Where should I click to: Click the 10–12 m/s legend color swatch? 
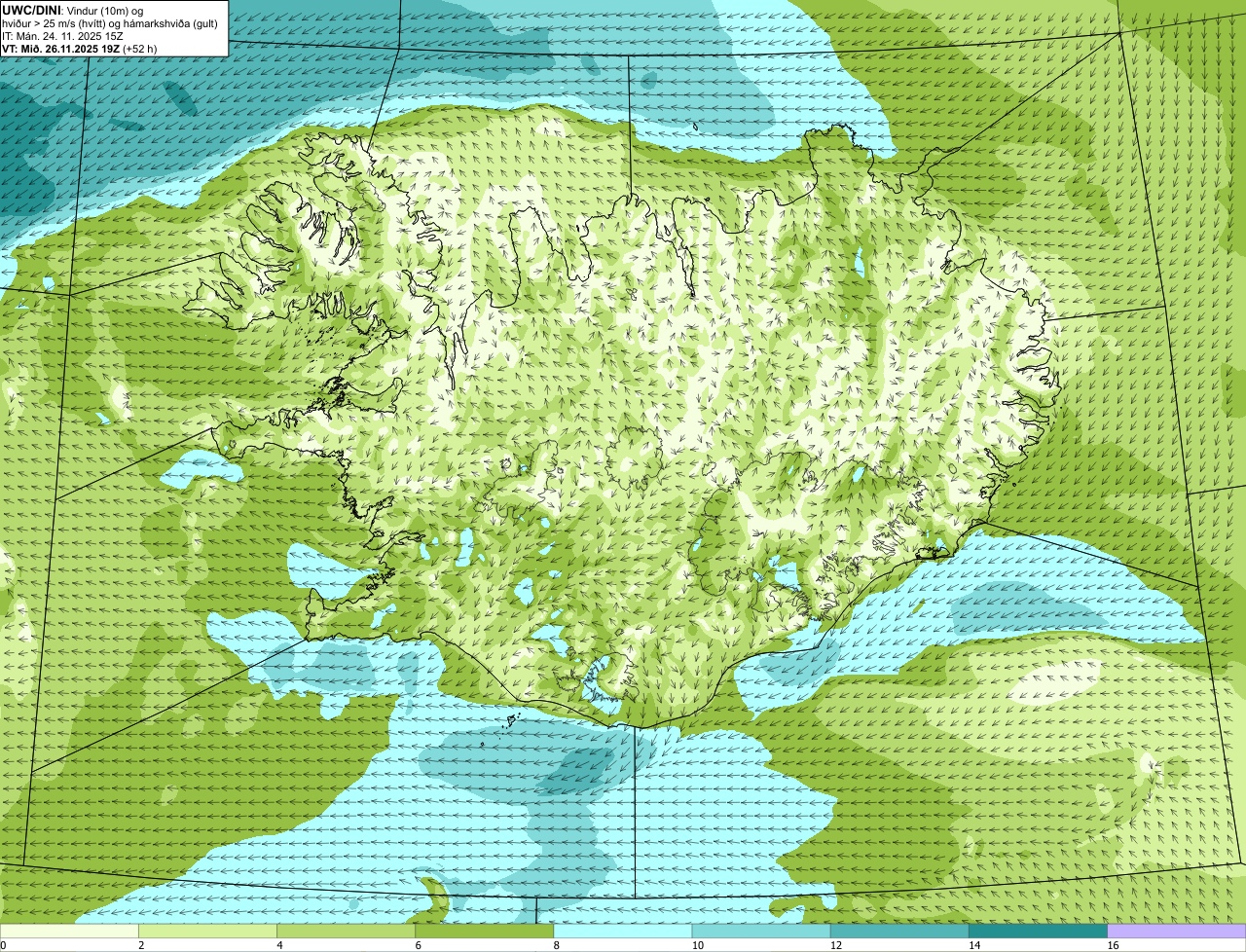tap(761, 932)
